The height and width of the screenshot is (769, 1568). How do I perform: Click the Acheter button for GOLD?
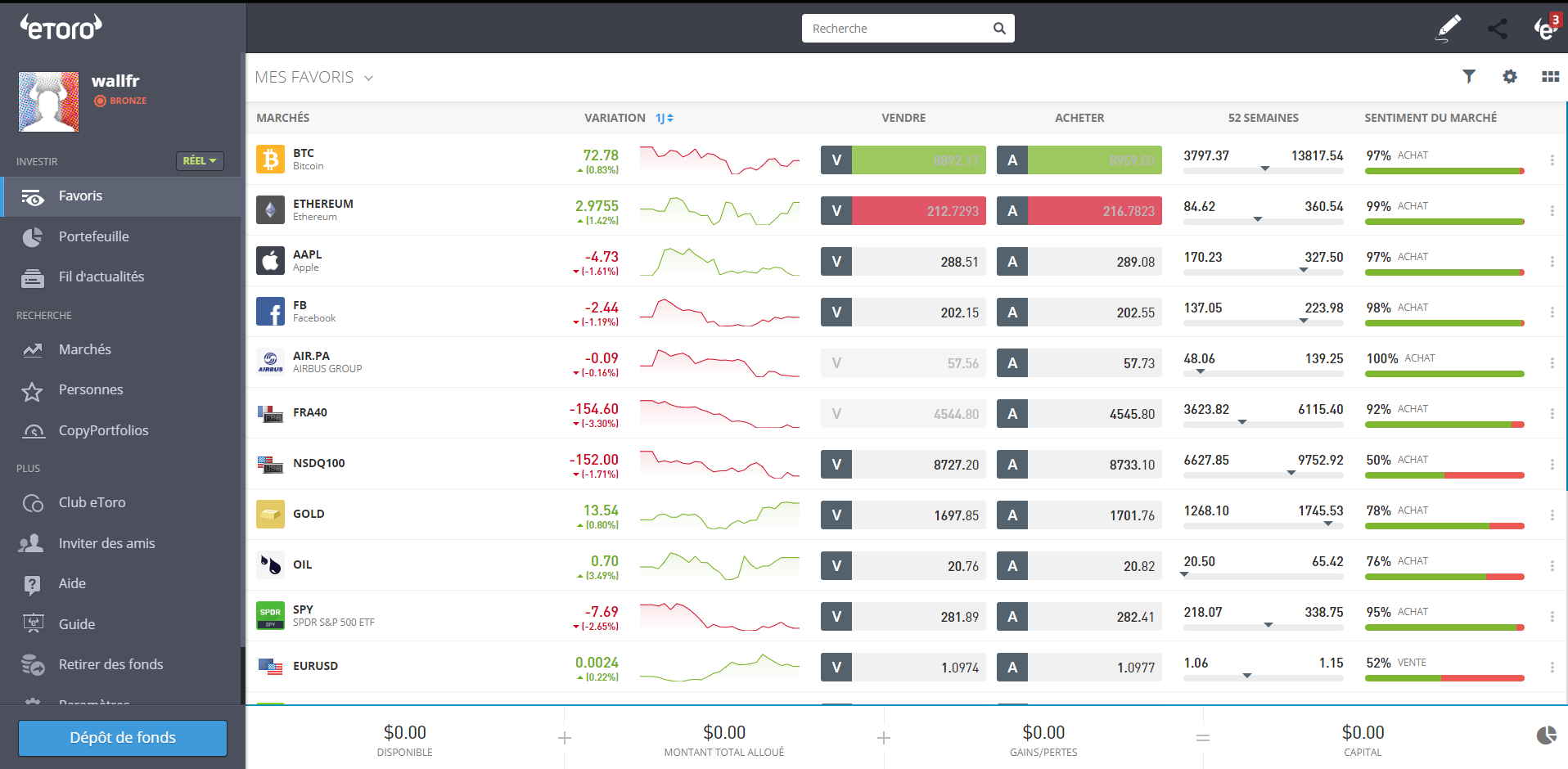tap(1079, 515)
